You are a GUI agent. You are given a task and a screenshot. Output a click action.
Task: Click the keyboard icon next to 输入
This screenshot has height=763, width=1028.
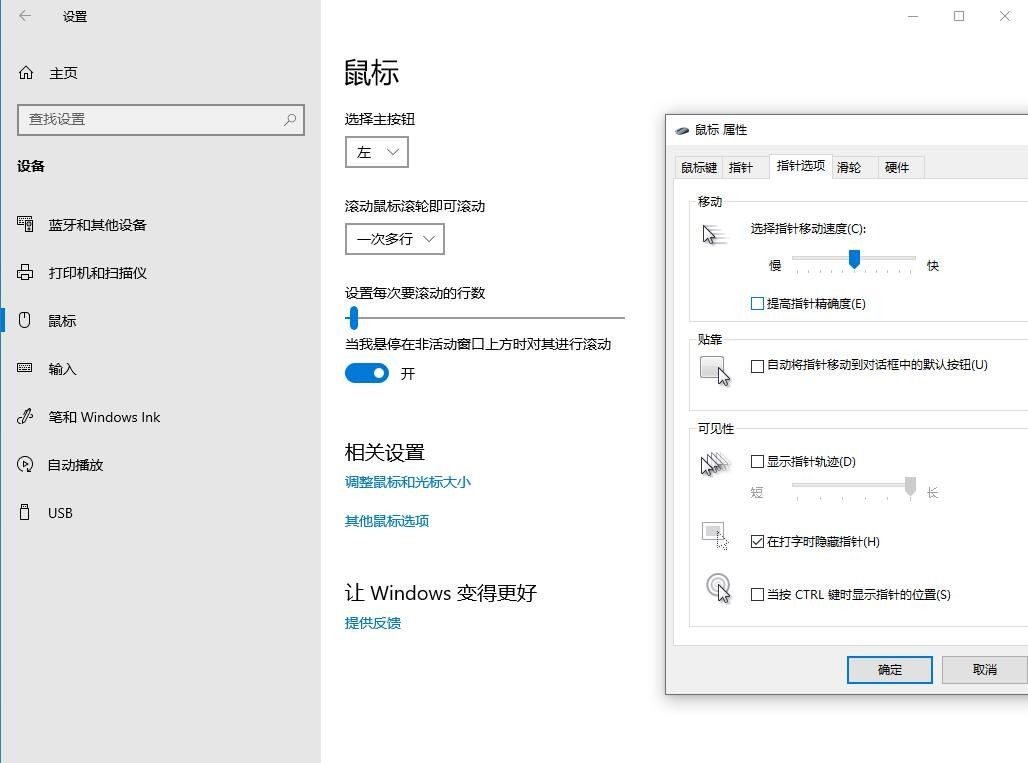25,368
